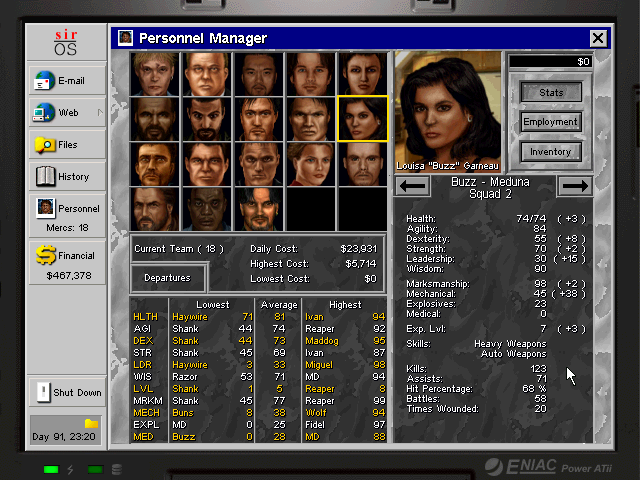Open the E-mail globe icon
Screen dimensions: 640x480
44,80
